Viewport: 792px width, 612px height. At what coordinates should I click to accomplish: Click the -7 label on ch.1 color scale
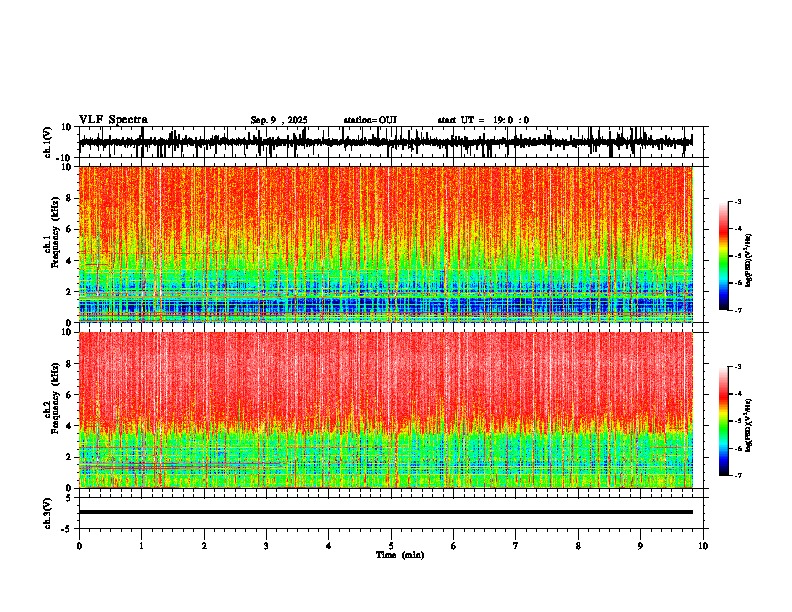click(x=738, y=310)
